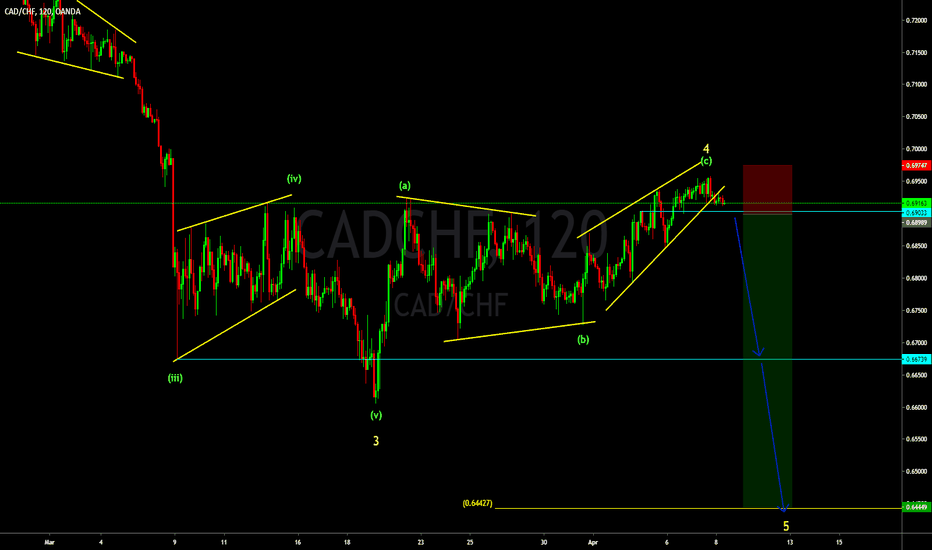Select the cyan 0.69033 price tag
Viewport: 932px width, 550px height.
click(x=916, y=212)
